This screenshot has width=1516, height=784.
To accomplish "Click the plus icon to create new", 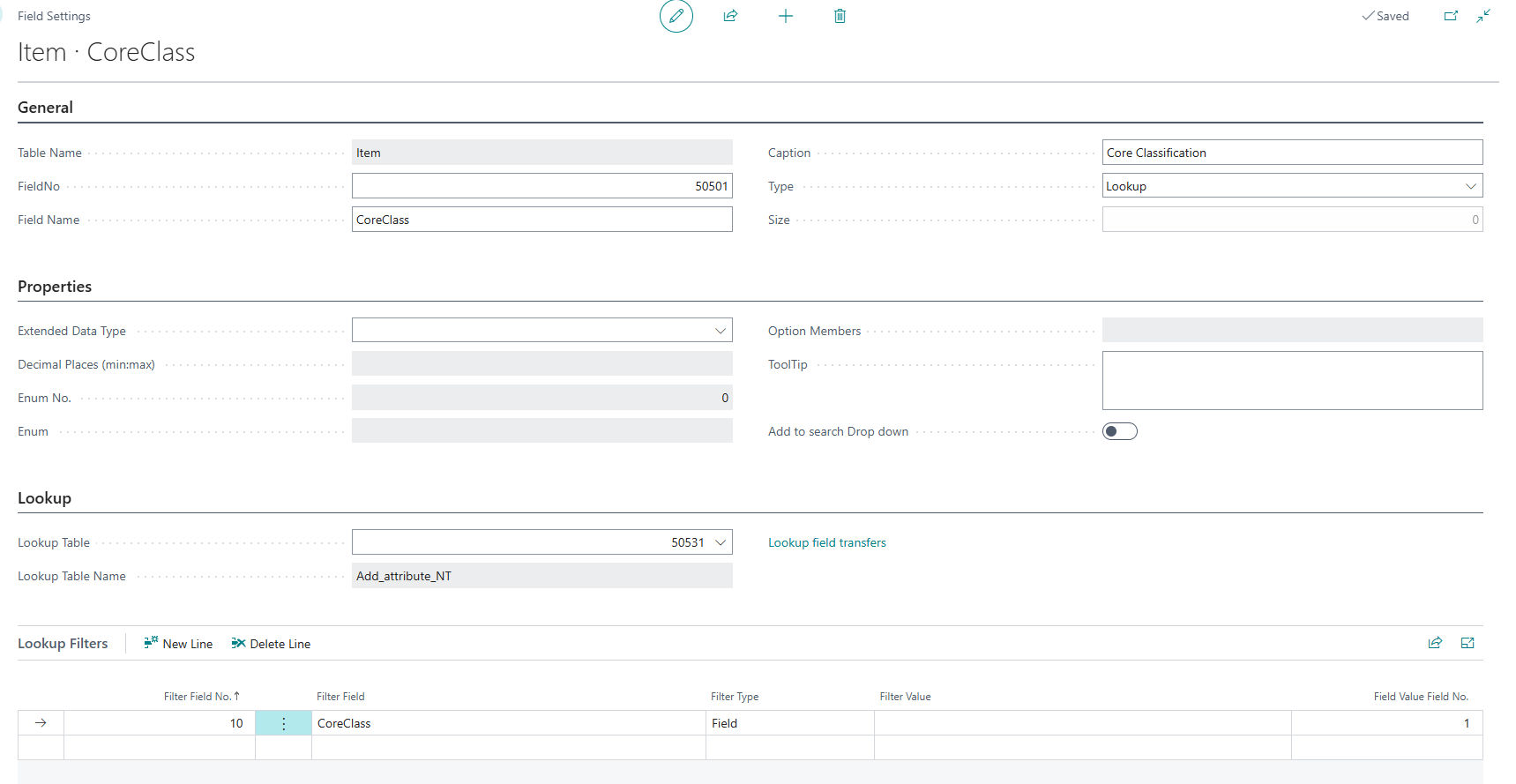I will (x=785, y=16).
